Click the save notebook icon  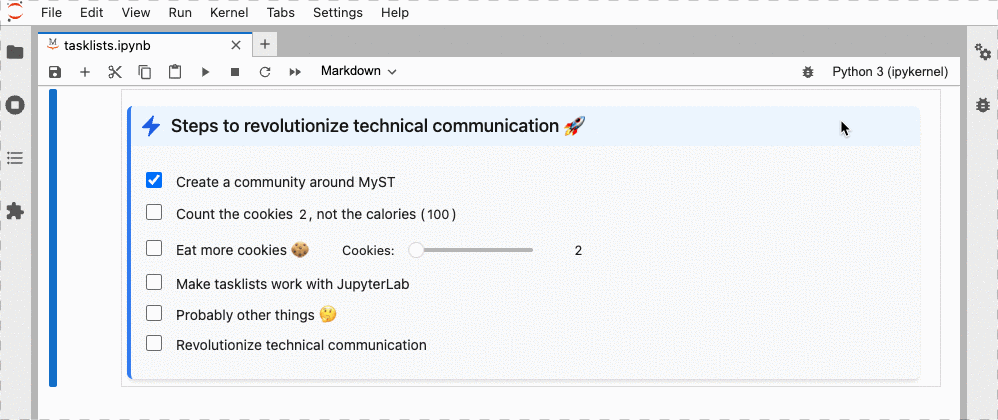[x=55, y=72]
